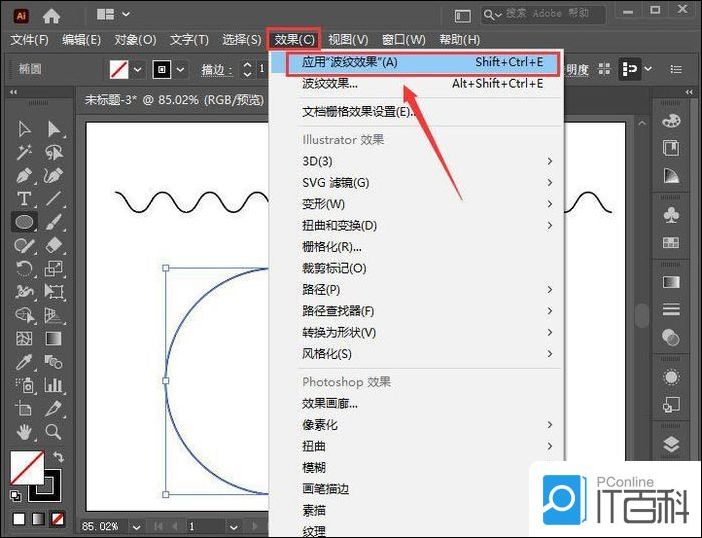Select the Line Segment tool
The image size is (702, 538).
pyautogui.click(x=54, y=199)
